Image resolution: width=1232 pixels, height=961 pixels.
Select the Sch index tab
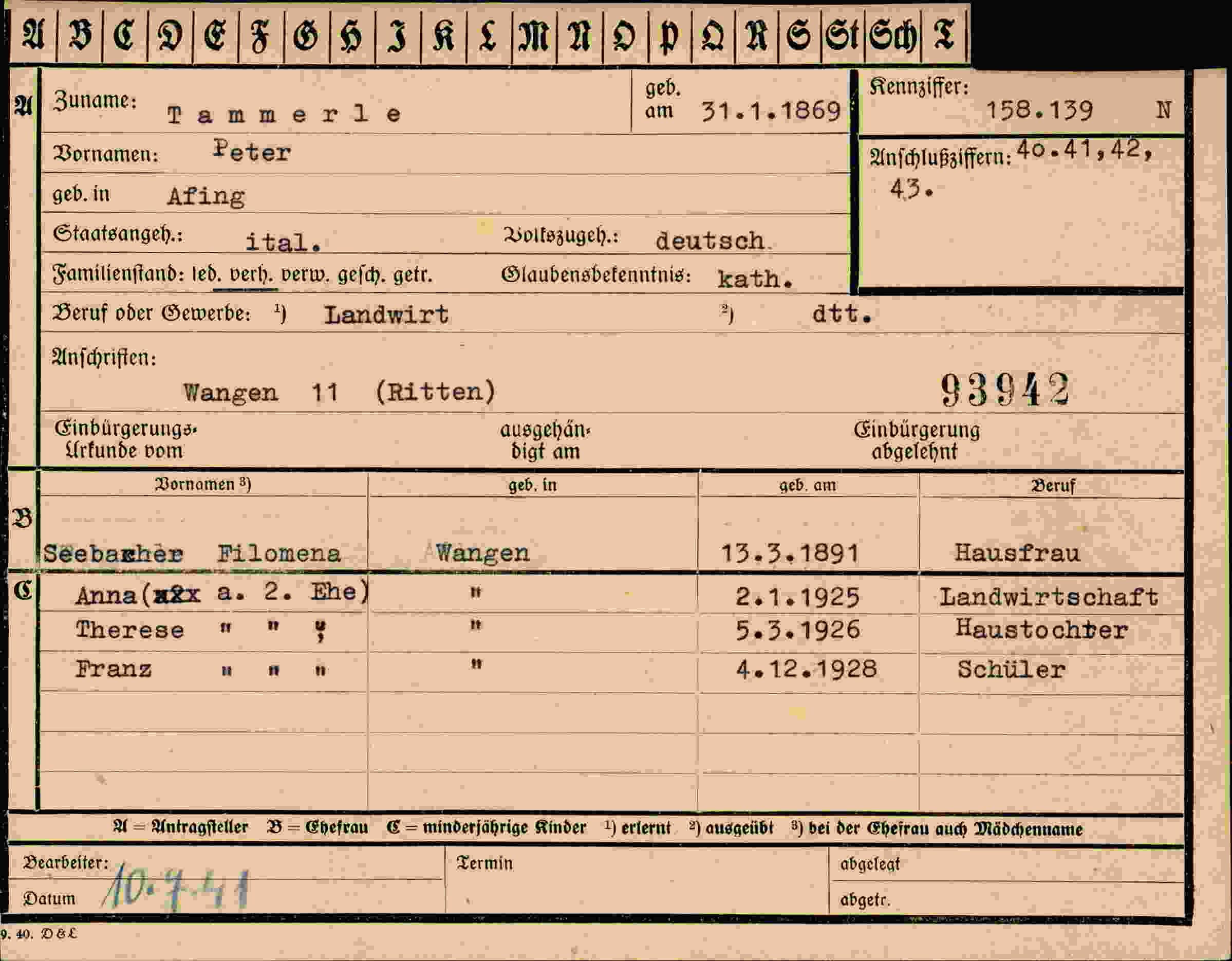893,36
